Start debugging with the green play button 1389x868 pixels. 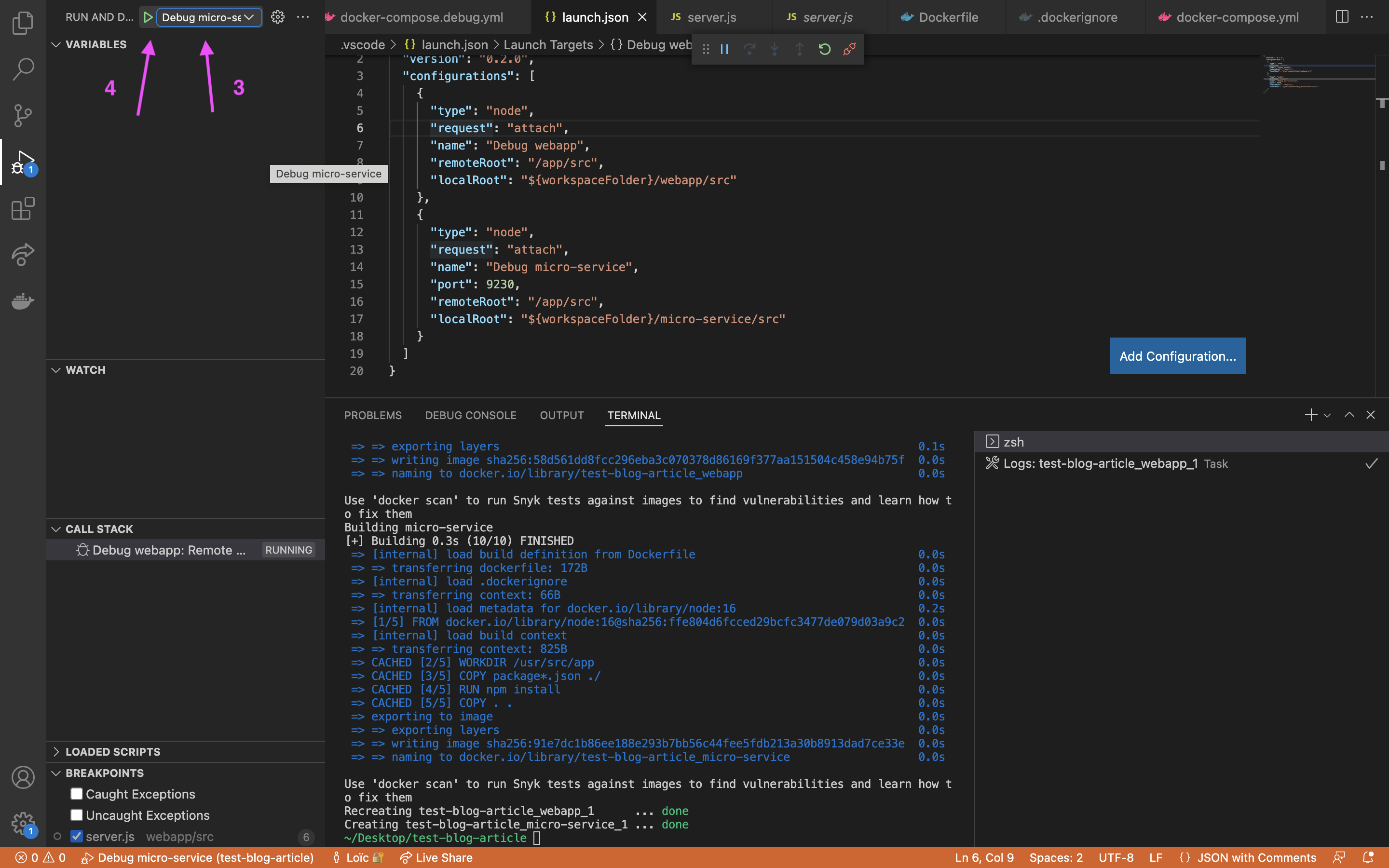pyautogui.click(x=148, y=17)
